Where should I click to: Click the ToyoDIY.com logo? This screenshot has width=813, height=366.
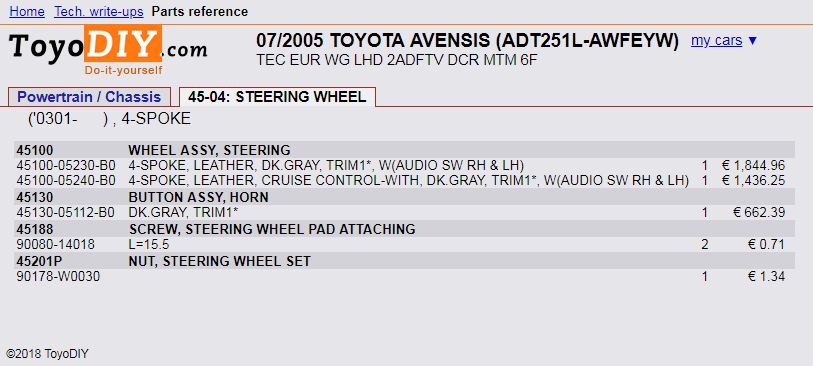tap(108, 50)
